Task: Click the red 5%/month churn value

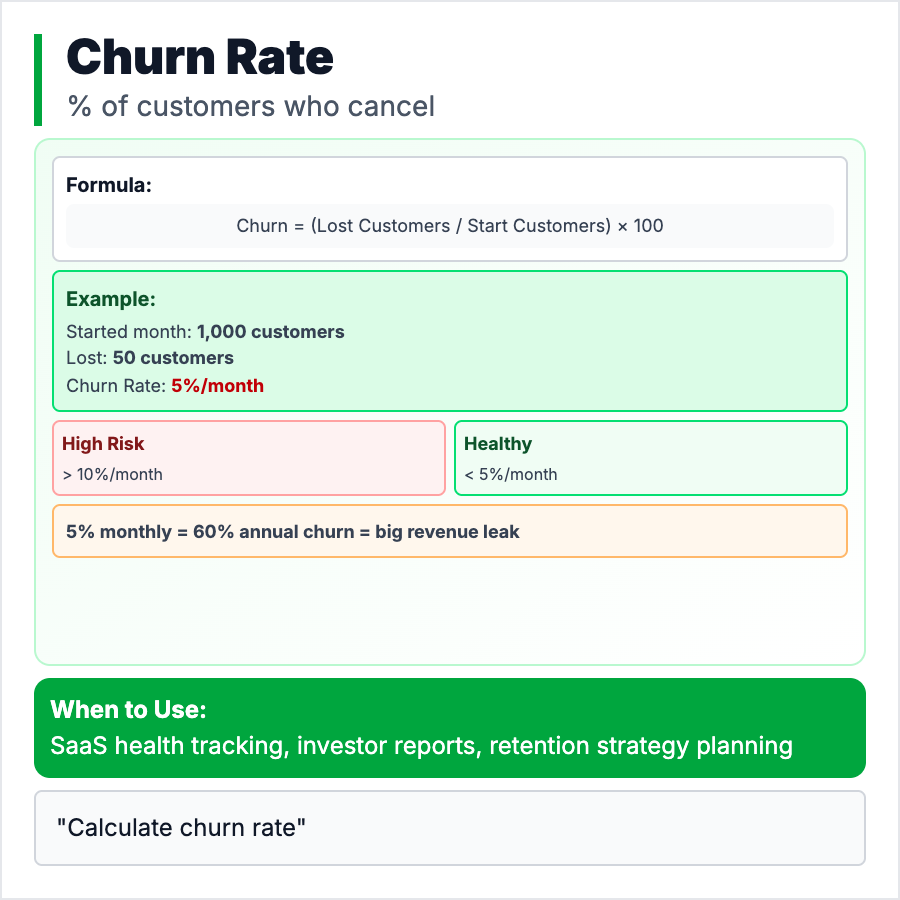Action: click(x=217, y=385)
